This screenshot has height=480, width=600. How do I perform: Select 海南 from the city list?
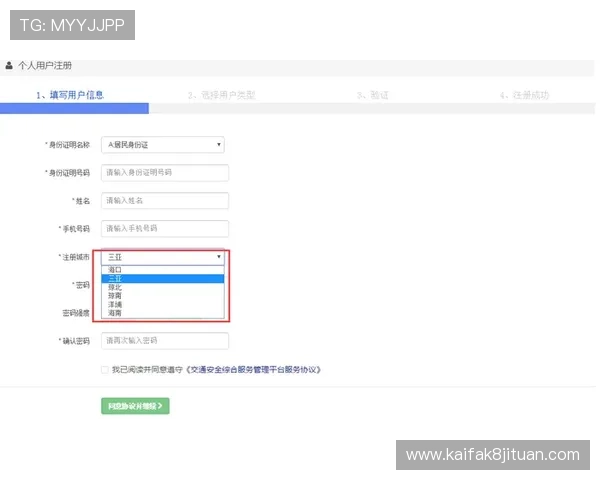coord(163,313)
